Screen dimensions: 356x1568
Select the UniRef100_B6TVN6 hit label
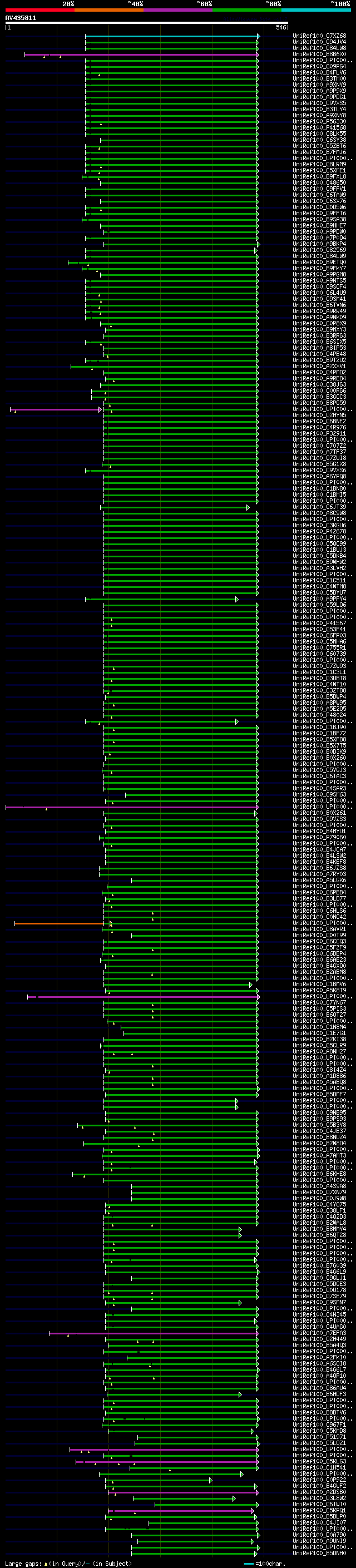(319, 305)
